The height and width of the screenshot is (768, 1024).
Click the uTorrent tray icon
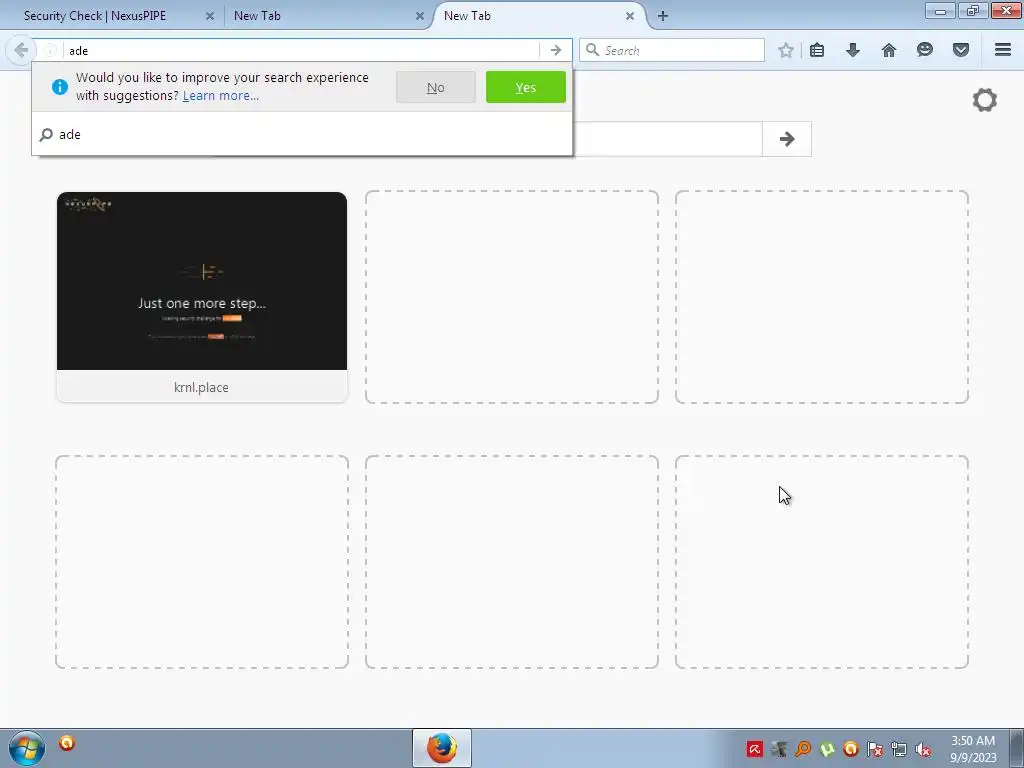click(x=827, y=749)
